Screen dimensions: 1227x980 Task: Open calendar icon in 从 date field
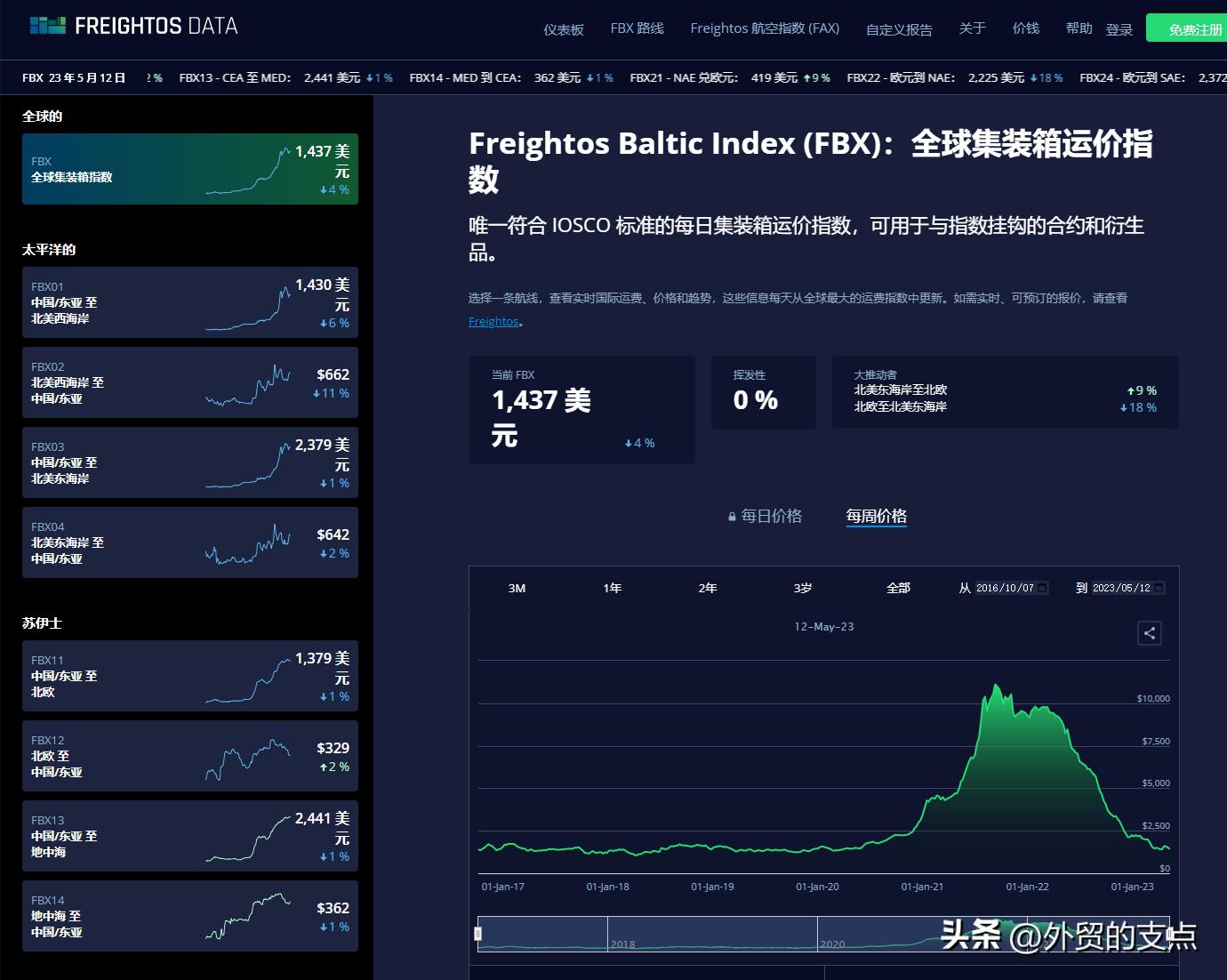coord(1043,588)
